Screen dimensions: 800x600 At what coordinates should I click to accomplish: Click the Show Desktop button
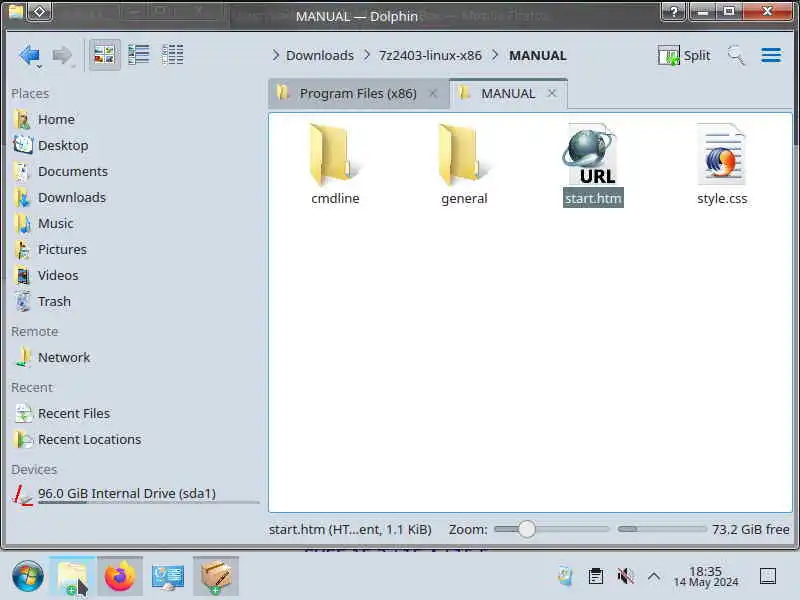[x=768, y=577]
